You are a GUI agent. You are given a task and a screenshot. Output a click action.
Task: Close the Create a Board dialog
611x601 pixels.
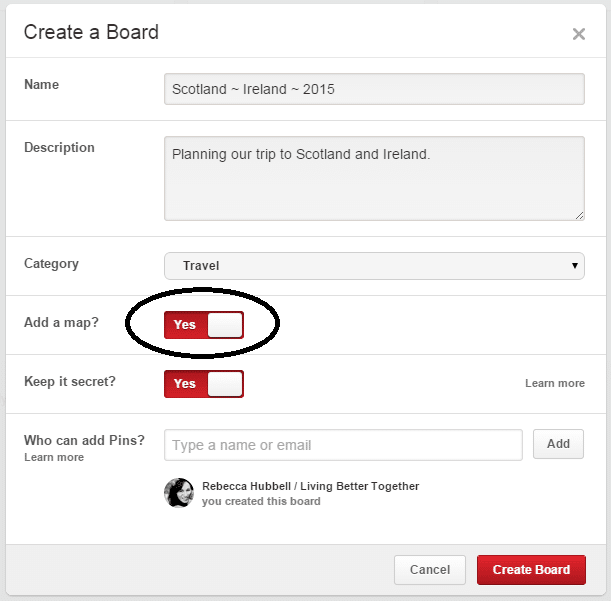pos(579,34)
